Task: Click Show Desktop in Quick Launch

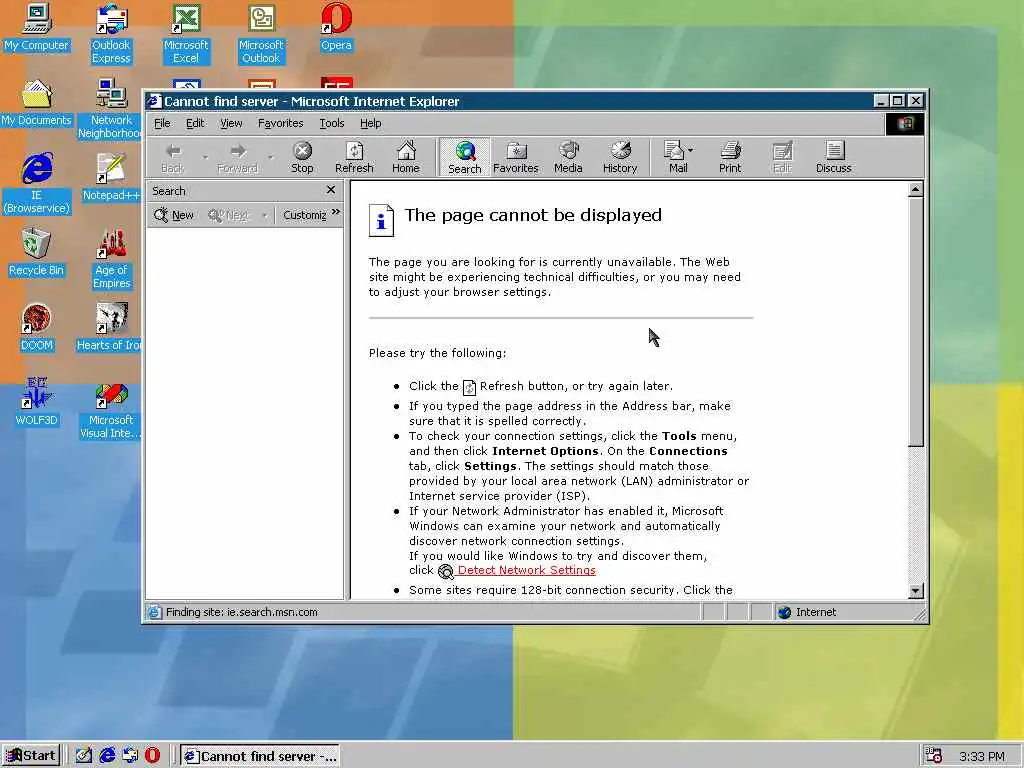Action: click(x=84, y=756)
